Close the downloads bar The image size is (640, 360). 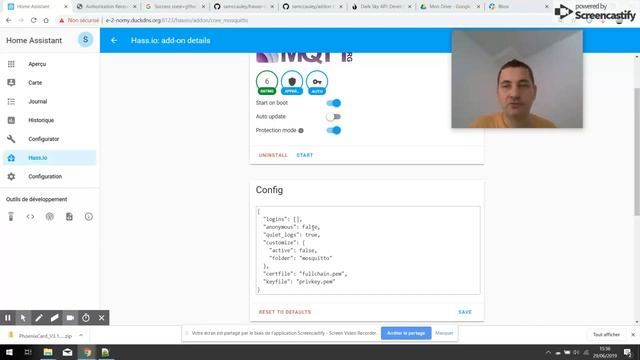[x=633, y=335]
